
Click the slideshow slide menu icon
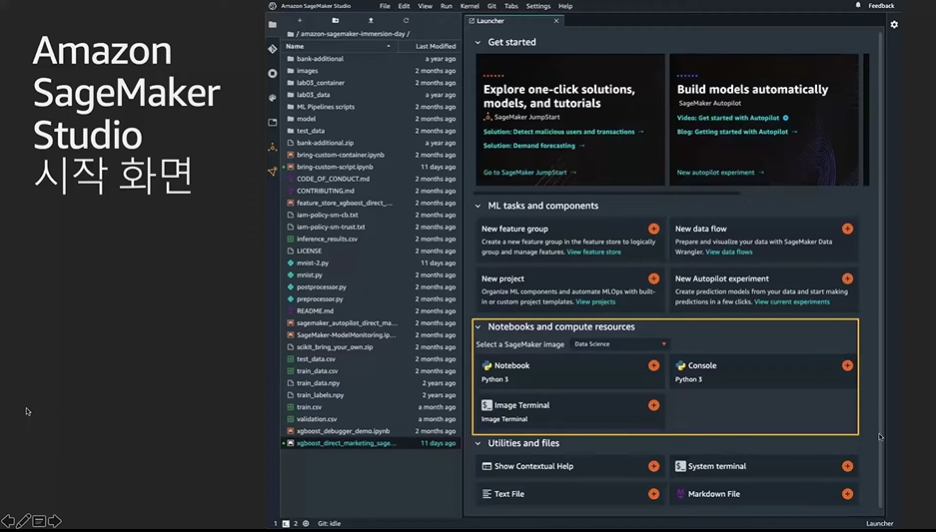pyautogui.click(x=39, y=521)
